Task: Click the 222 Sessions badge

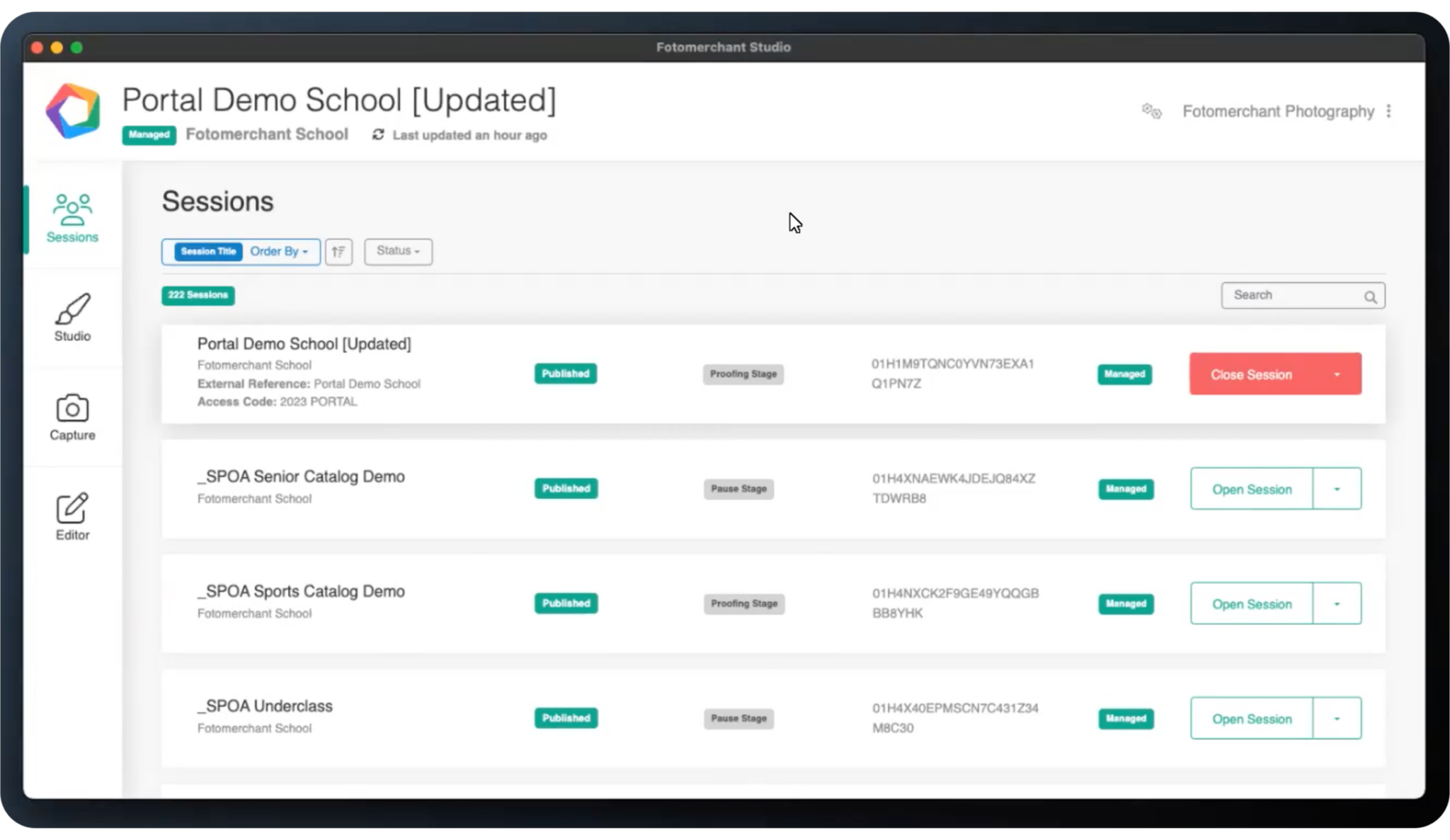Action: click(198, 295)
